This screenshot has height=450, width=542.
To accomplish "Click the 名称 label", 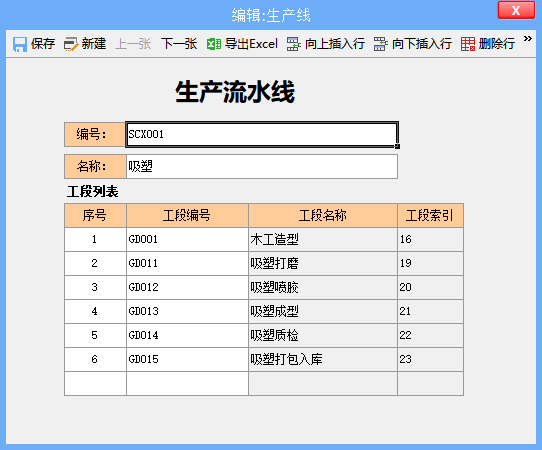I will tap(95, 167).
